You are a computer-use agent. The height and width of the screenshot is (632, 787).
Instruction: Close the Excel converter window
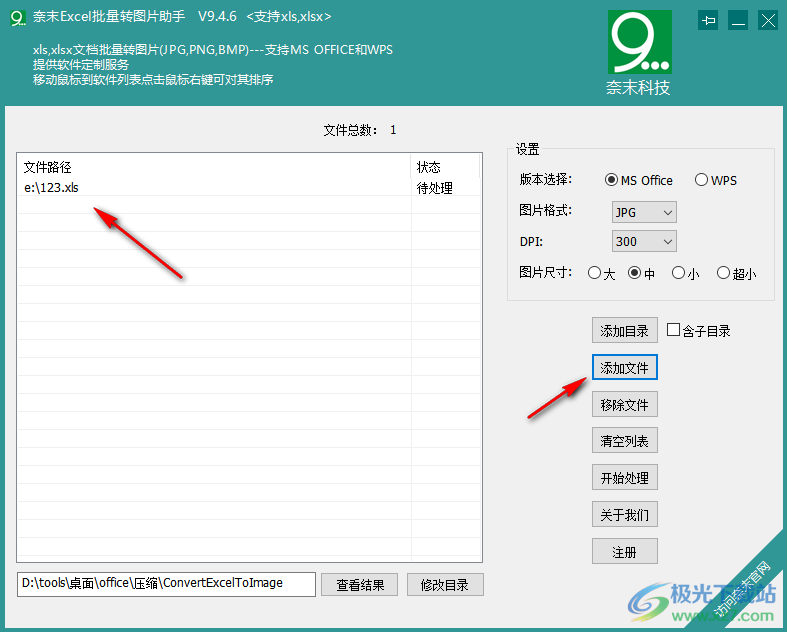point(768,21)
